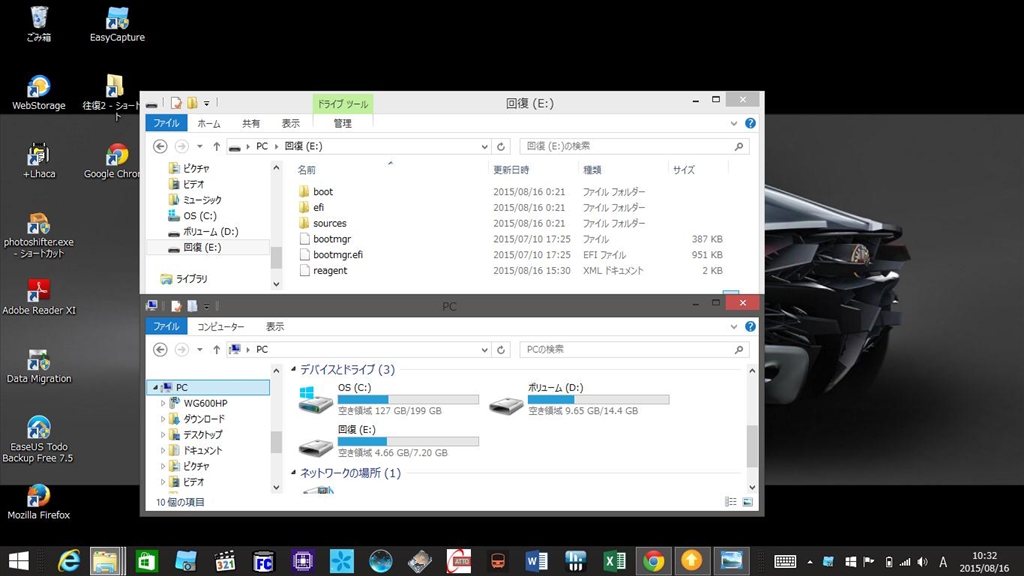
Task: Refresh the PC window address bar
Action: 501,350
